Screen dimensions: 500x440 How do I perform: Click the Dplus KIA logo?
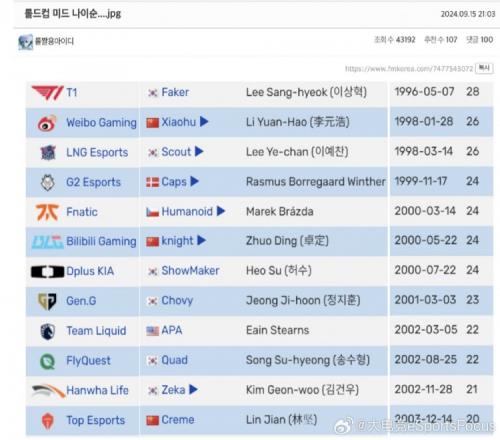pos(47,272)
